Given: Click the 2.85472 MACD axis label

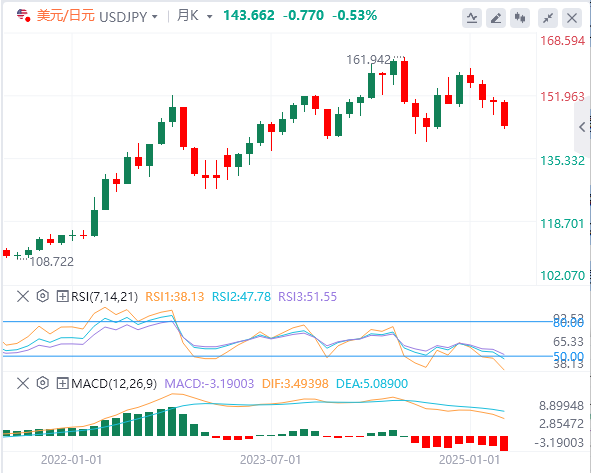Looking at the screenshot, I should [561, 424].
